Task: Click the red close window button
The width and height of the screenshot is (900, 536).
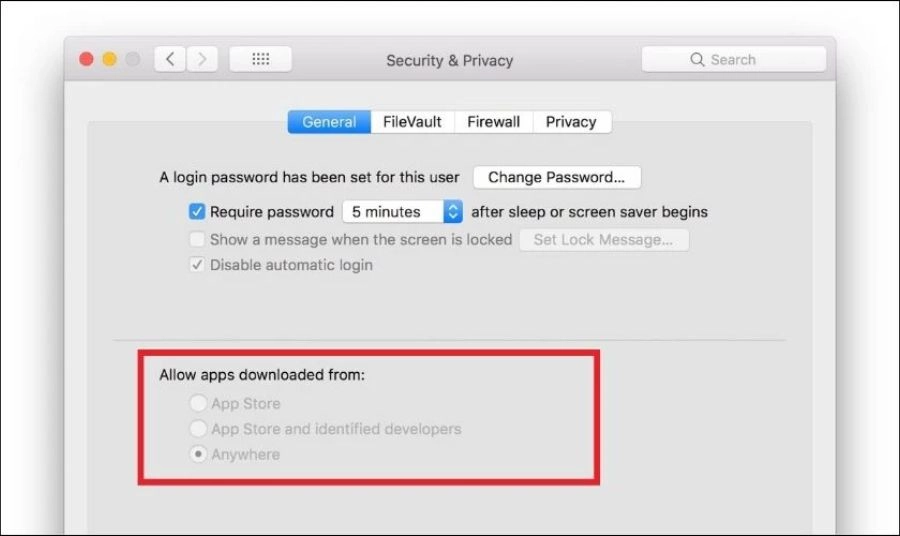Action: [x=86, y=59]
